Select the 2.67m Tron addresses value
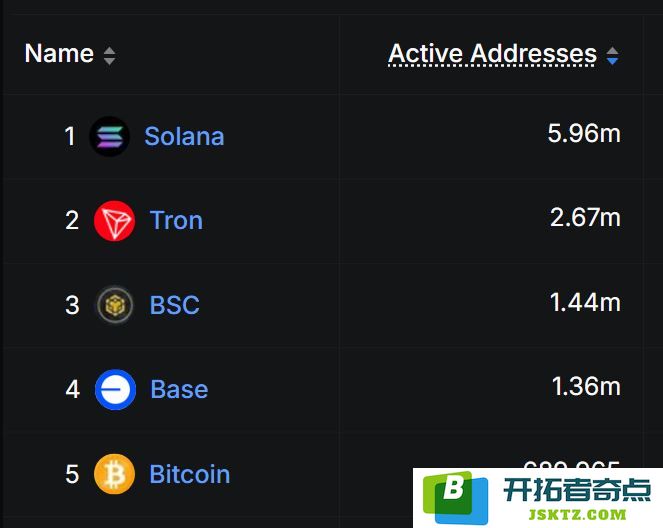This screenshot has height=528, width=663. pyautogui.click(x=585, y=218)
